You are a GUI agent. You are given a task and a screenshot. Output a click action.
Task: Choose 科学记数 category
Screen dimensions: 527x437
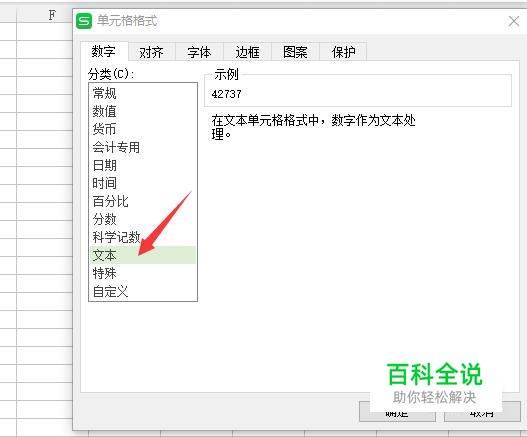[143, 237]
